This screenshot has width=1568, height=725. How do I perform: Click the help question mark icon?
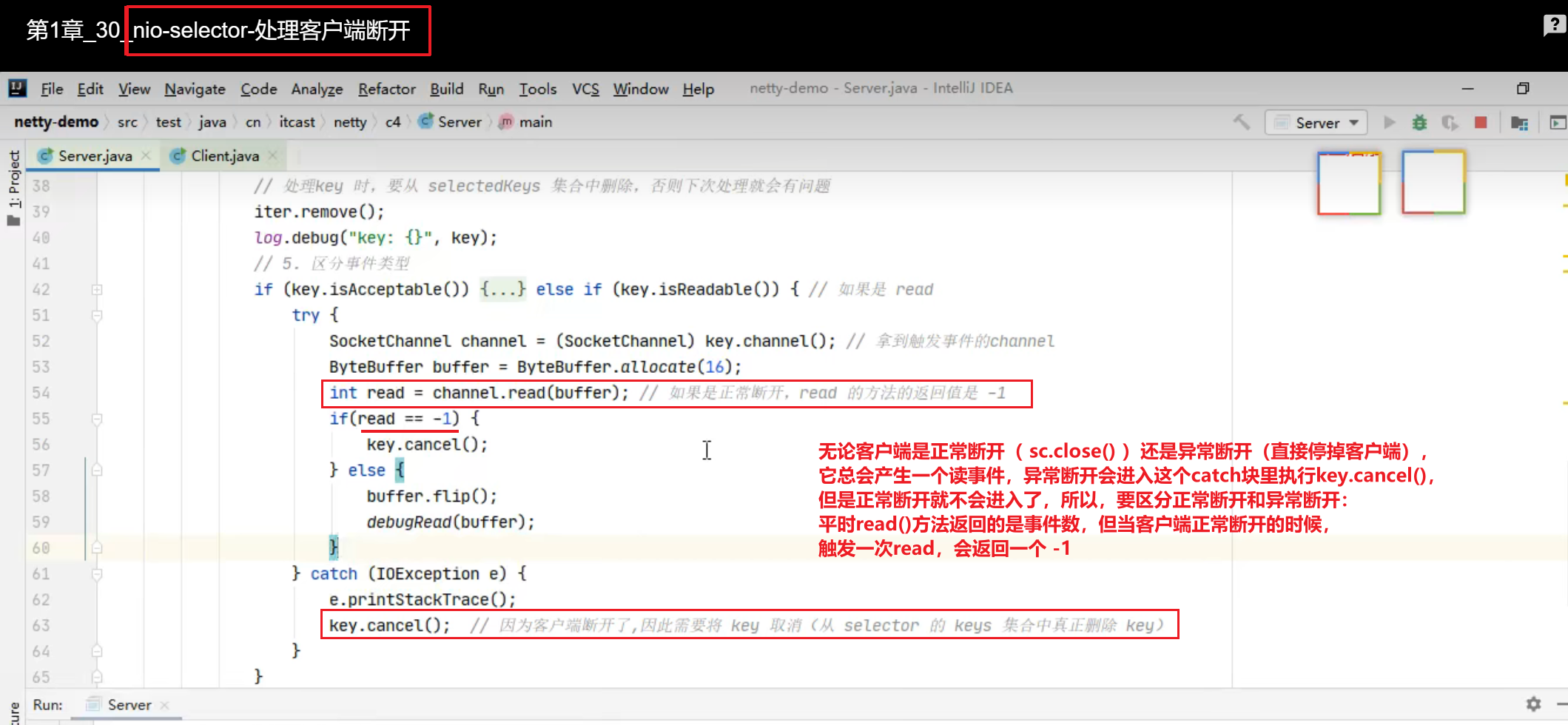point(1554,25)
